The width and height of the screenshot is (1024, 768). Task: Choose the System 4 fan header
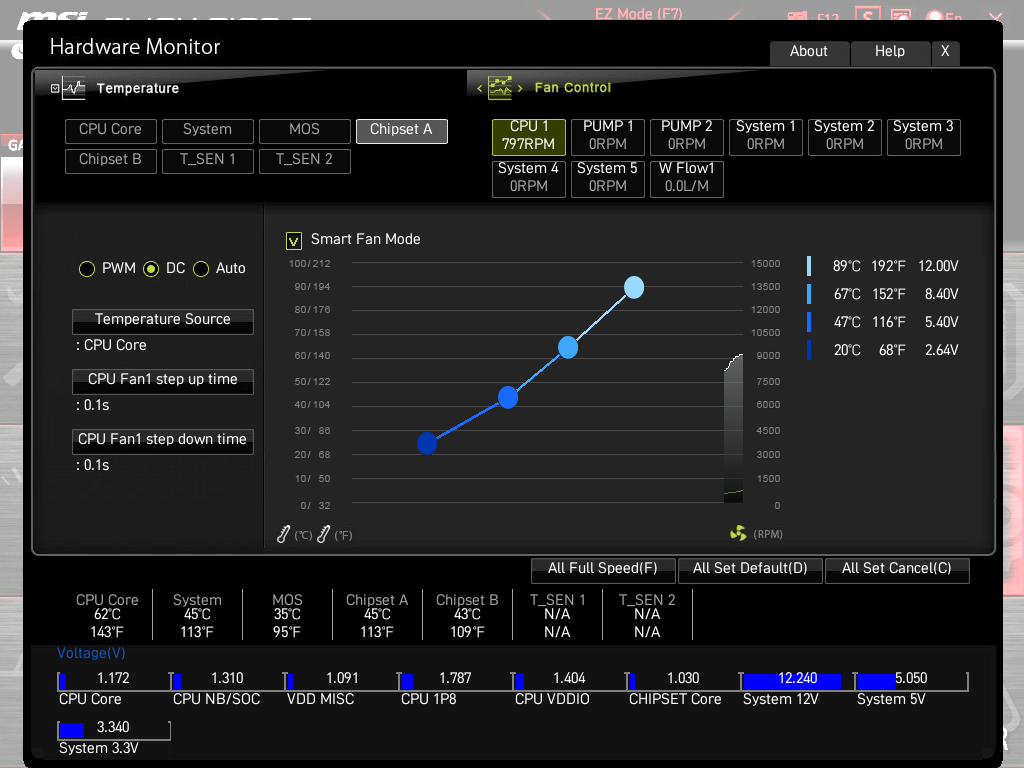[528, 178]
